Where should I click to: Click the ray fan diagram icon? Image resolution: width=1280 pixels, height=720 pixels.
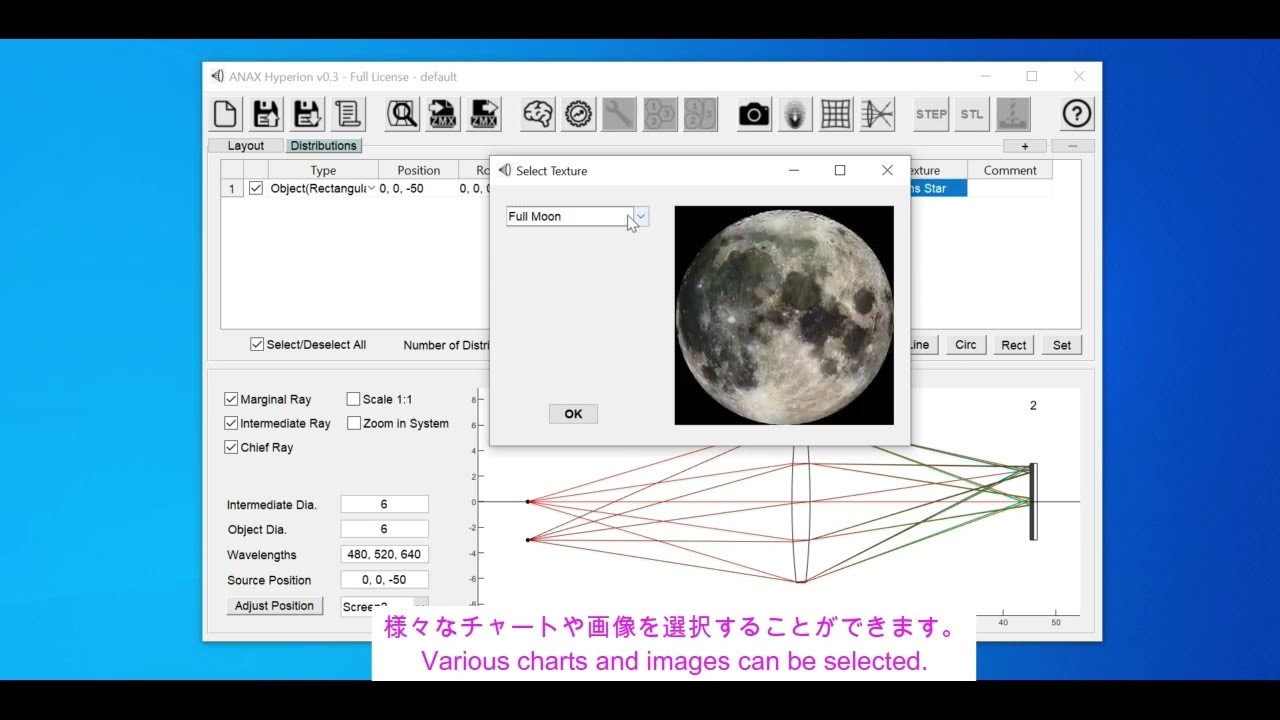[877, 114]
